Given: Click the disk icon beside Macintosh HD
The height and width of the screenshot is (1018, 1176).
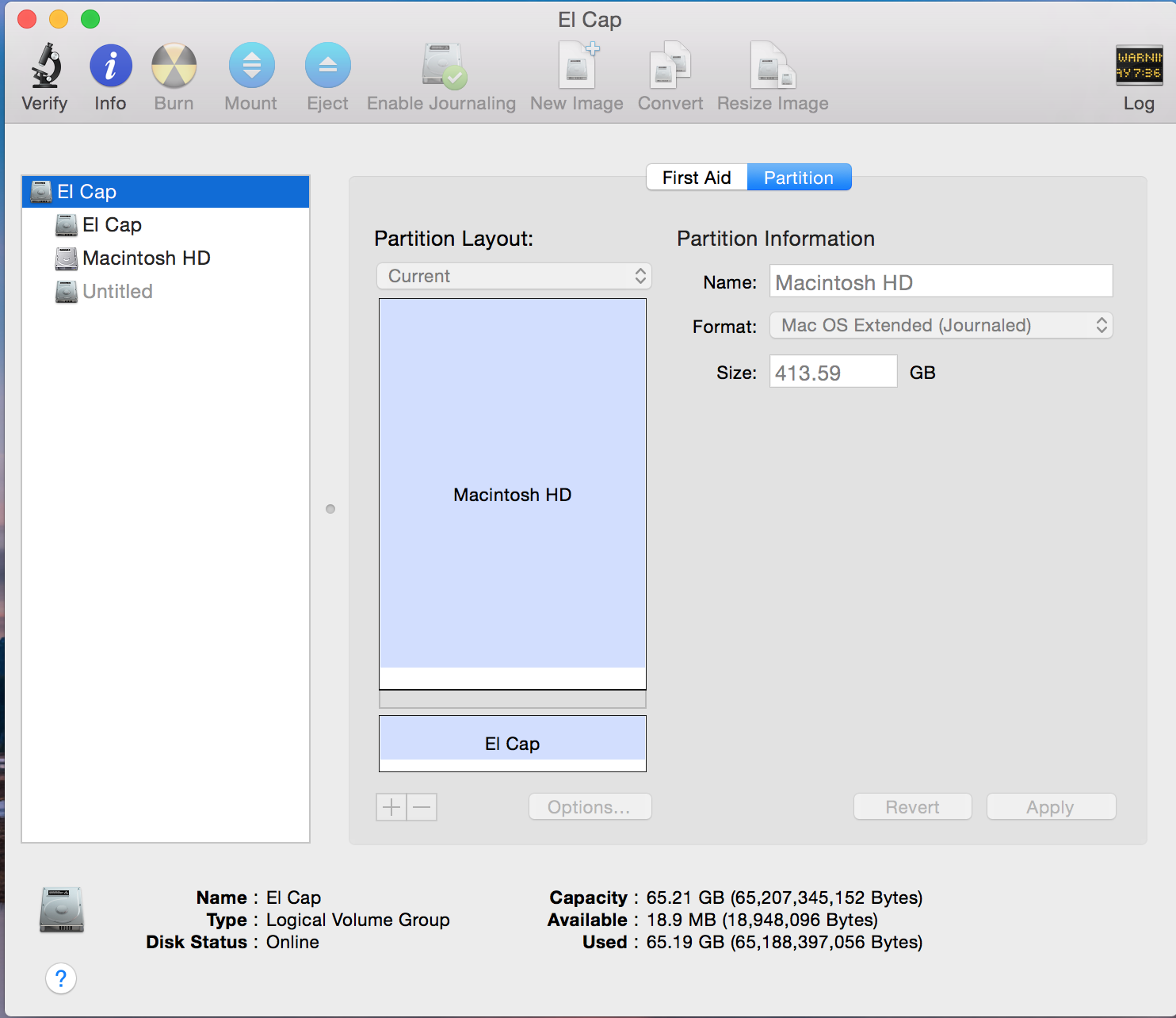Looking at the screenshot, I should coord(67,258).
